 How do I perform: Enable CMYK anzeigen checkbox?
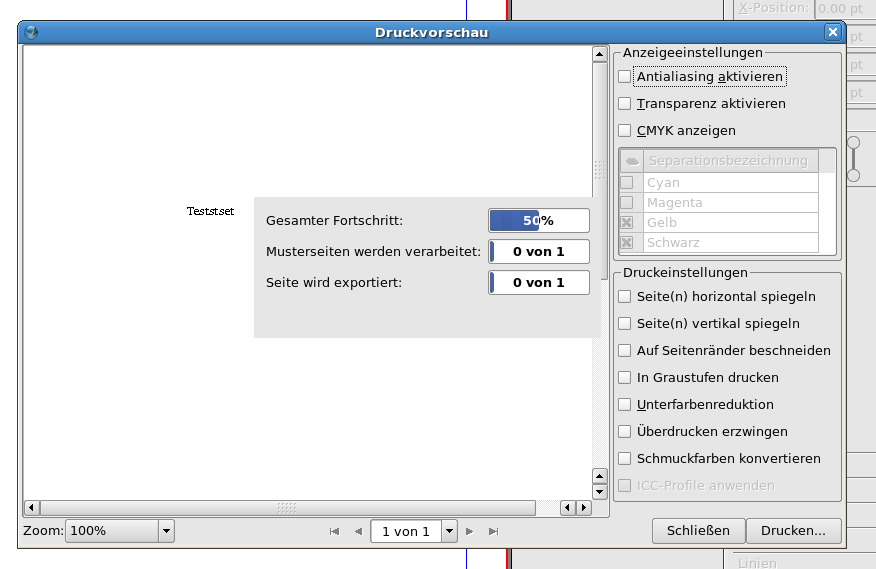625,131
